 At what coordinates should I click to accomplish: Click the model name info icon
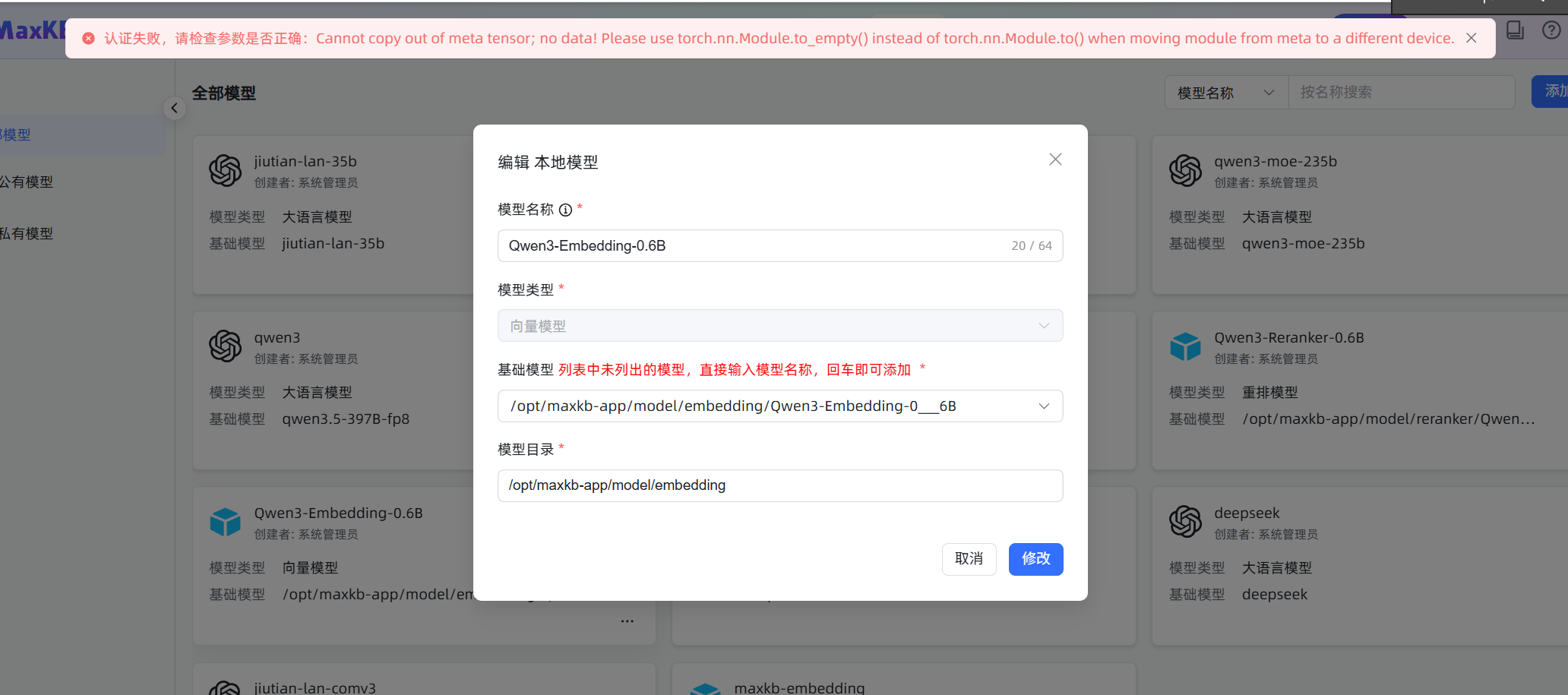click(x=565, y=210)
